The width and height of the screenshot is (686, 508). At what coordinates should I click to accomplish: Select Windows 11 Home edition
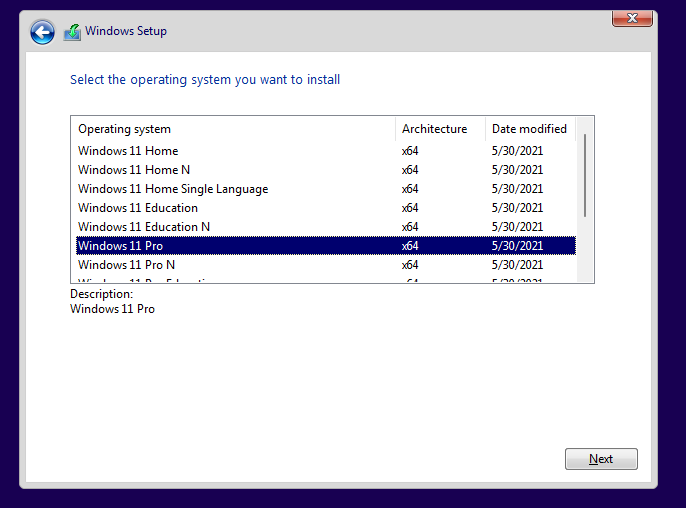(x=326, y=151)
